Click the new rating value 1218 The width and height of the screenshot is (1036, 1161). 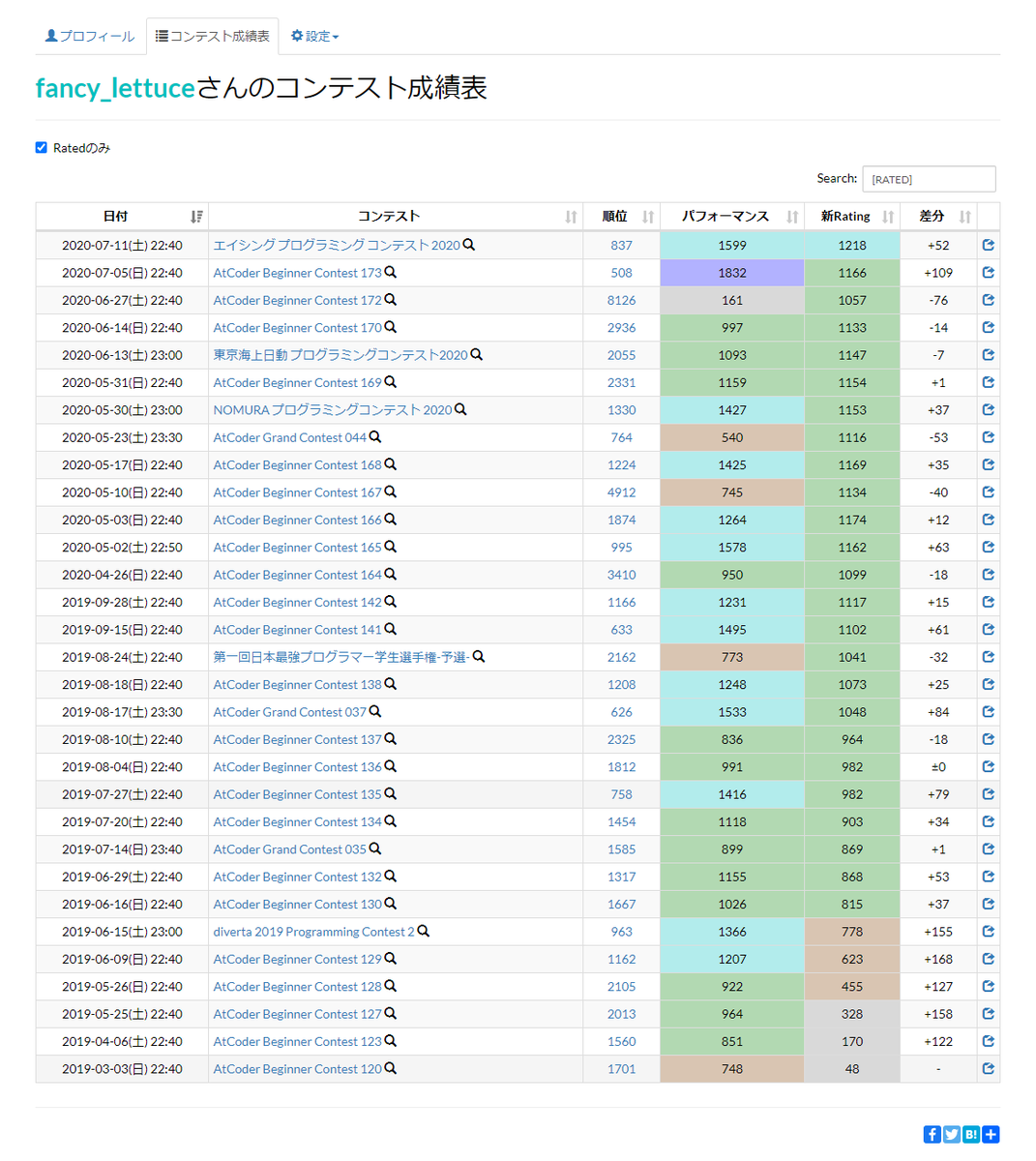point(852,245)
